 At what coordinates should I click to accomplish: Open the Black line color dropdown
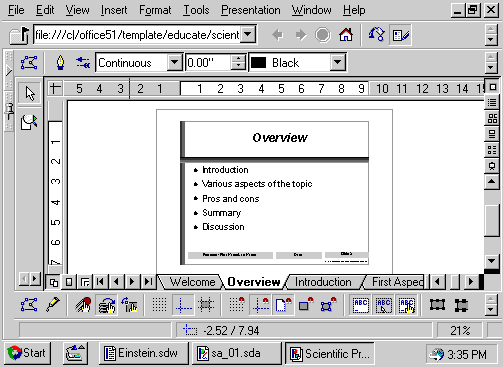tap(337, 62)
